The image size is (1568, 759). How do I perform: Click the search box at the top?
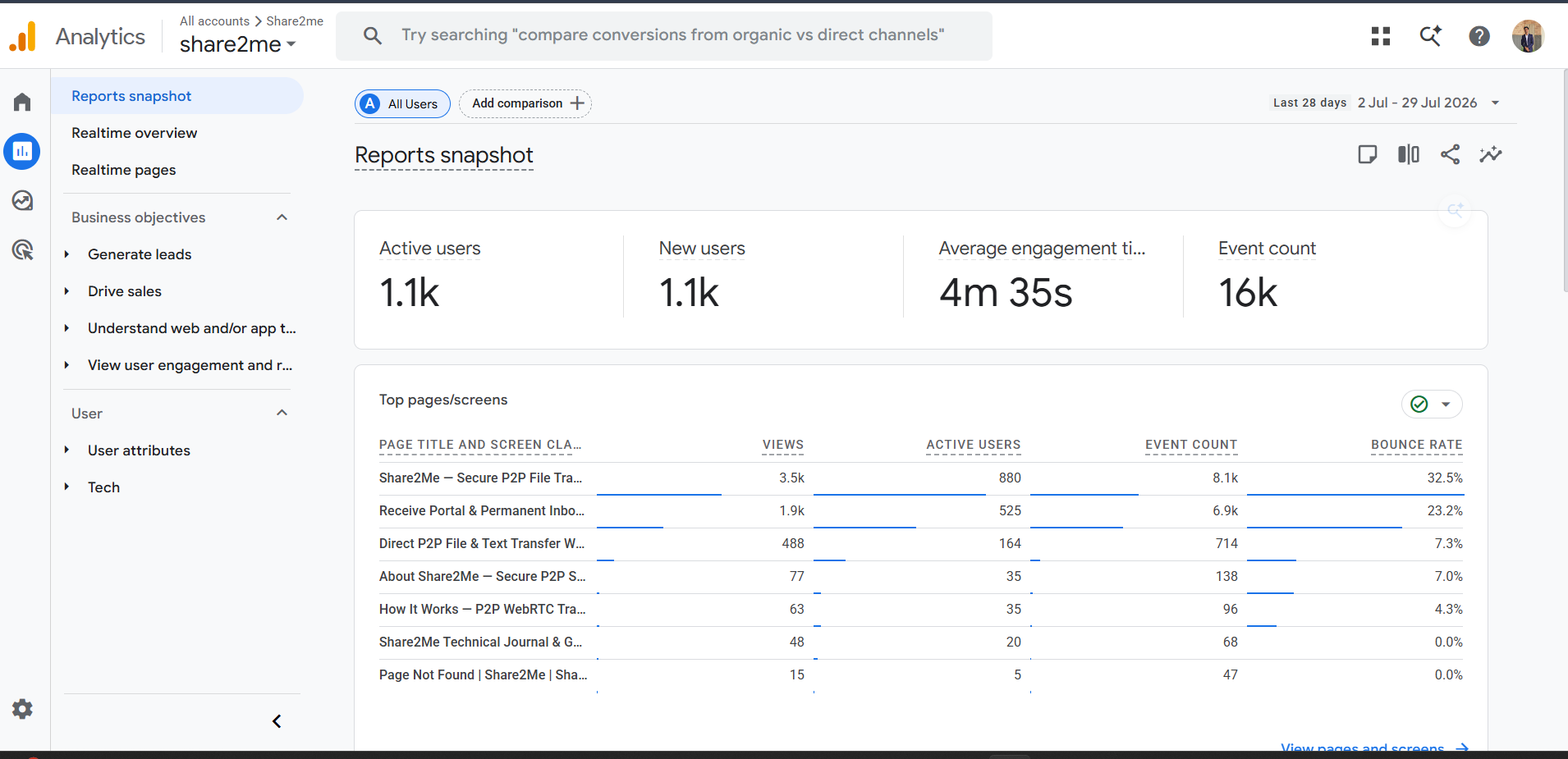click(x=664, y=35)
